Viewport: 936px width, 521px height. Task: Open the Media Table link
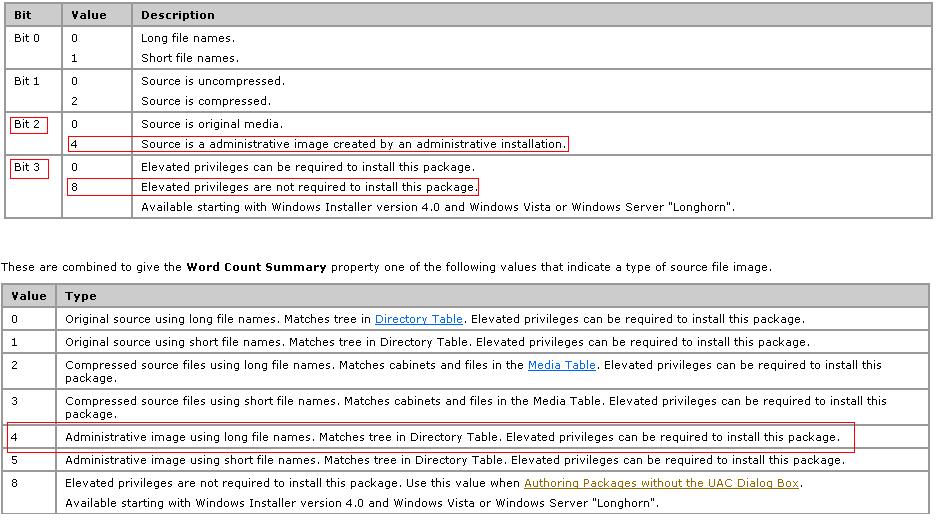561,365
